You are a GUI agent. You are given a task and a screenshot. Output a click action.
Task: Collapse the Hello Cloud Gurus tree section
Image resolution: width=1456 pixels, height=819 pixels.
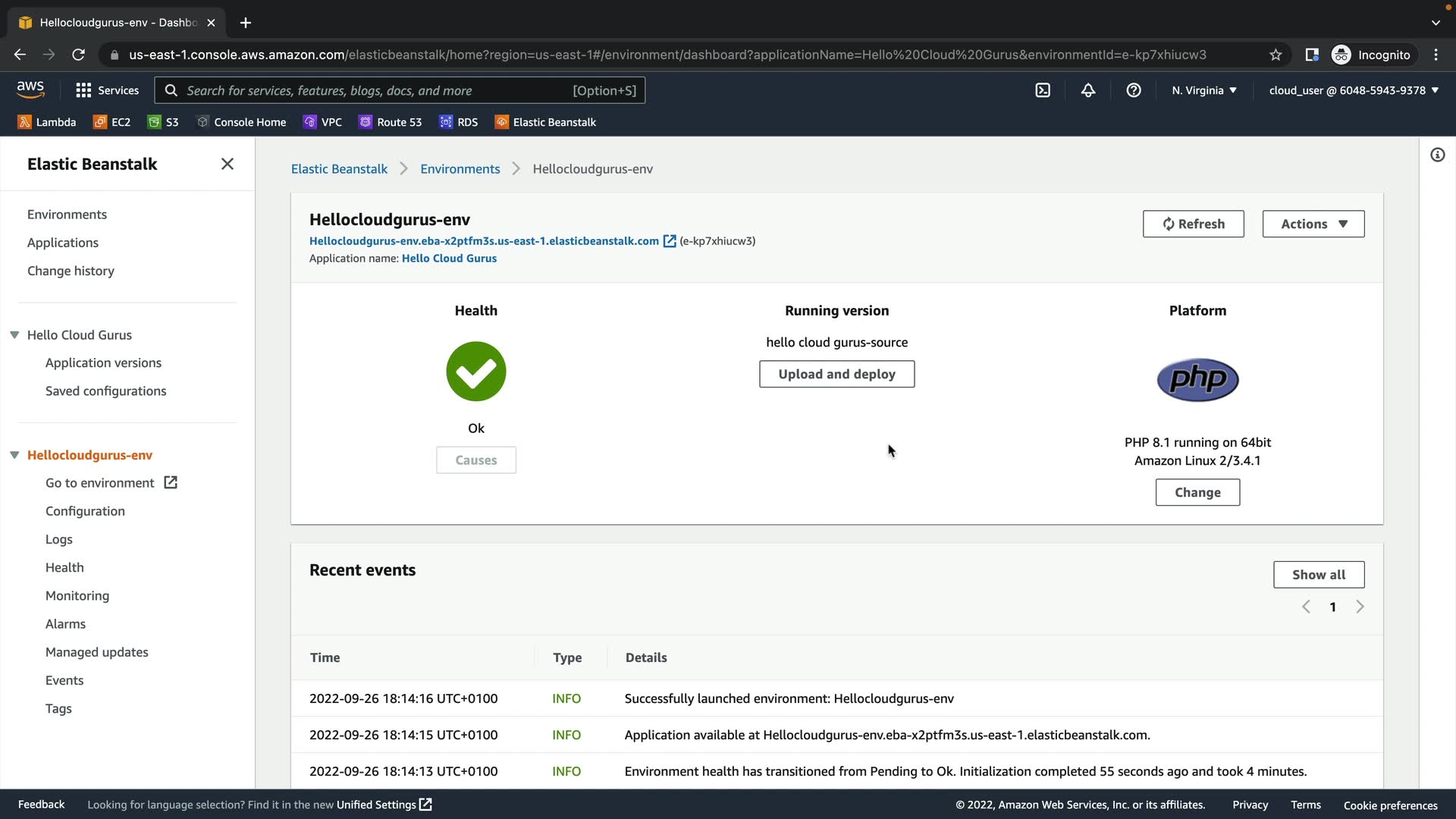(14, 335)
